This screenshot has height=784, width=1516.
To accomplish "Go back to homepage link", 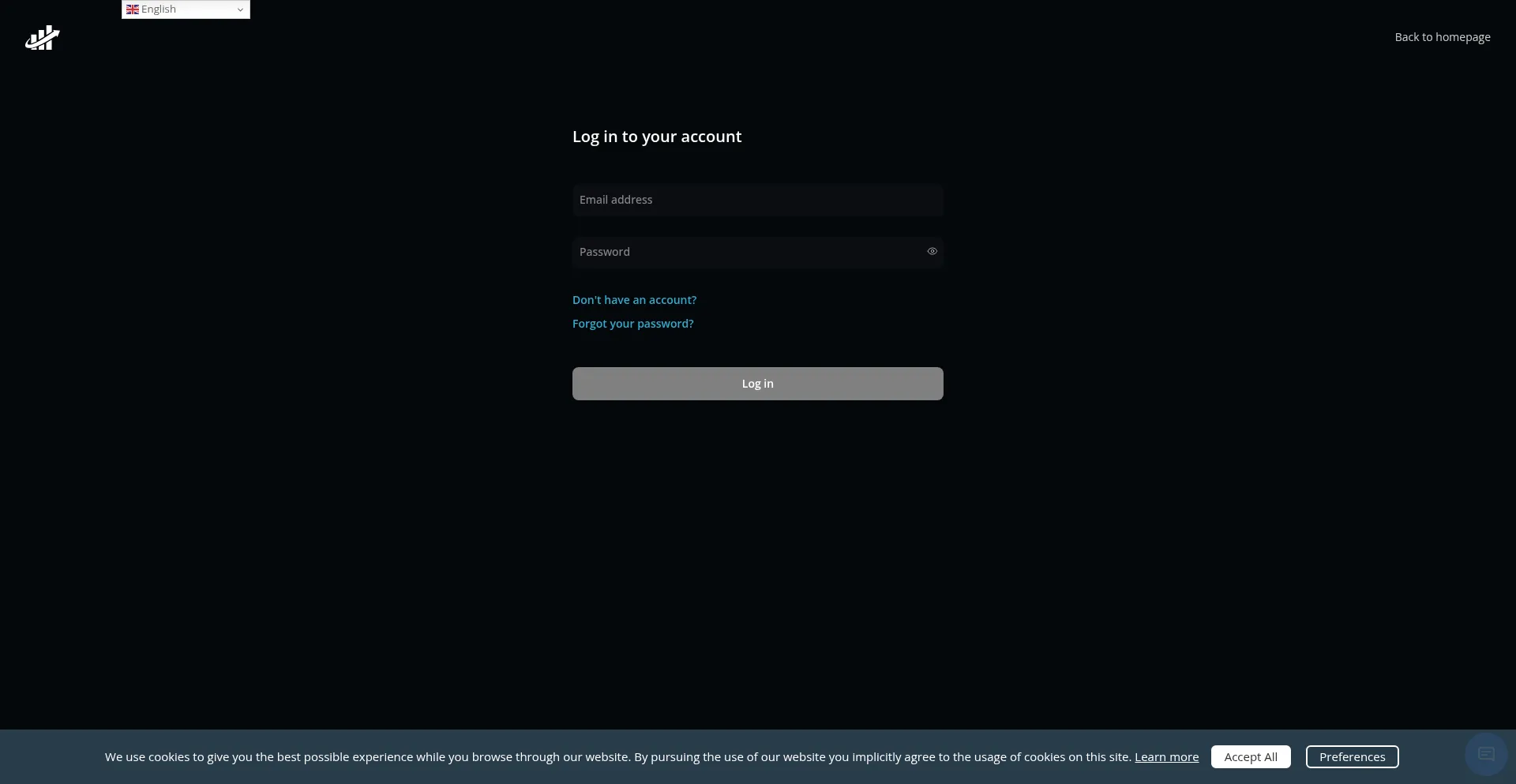I will (x=1442, y=37).
